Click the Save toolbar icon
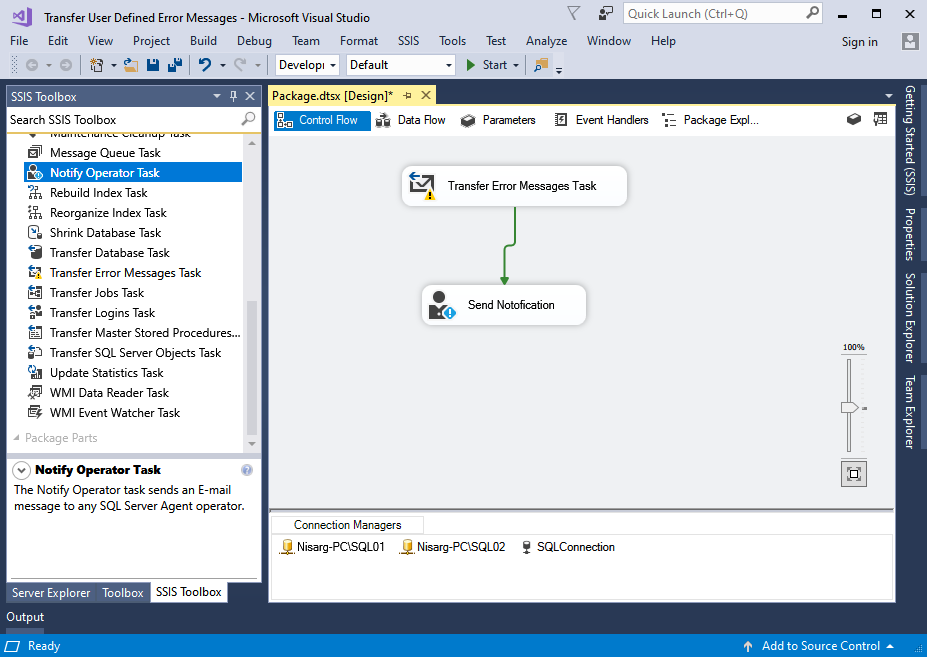This screenshot has width=927, height=657. (x=153, y=65)
